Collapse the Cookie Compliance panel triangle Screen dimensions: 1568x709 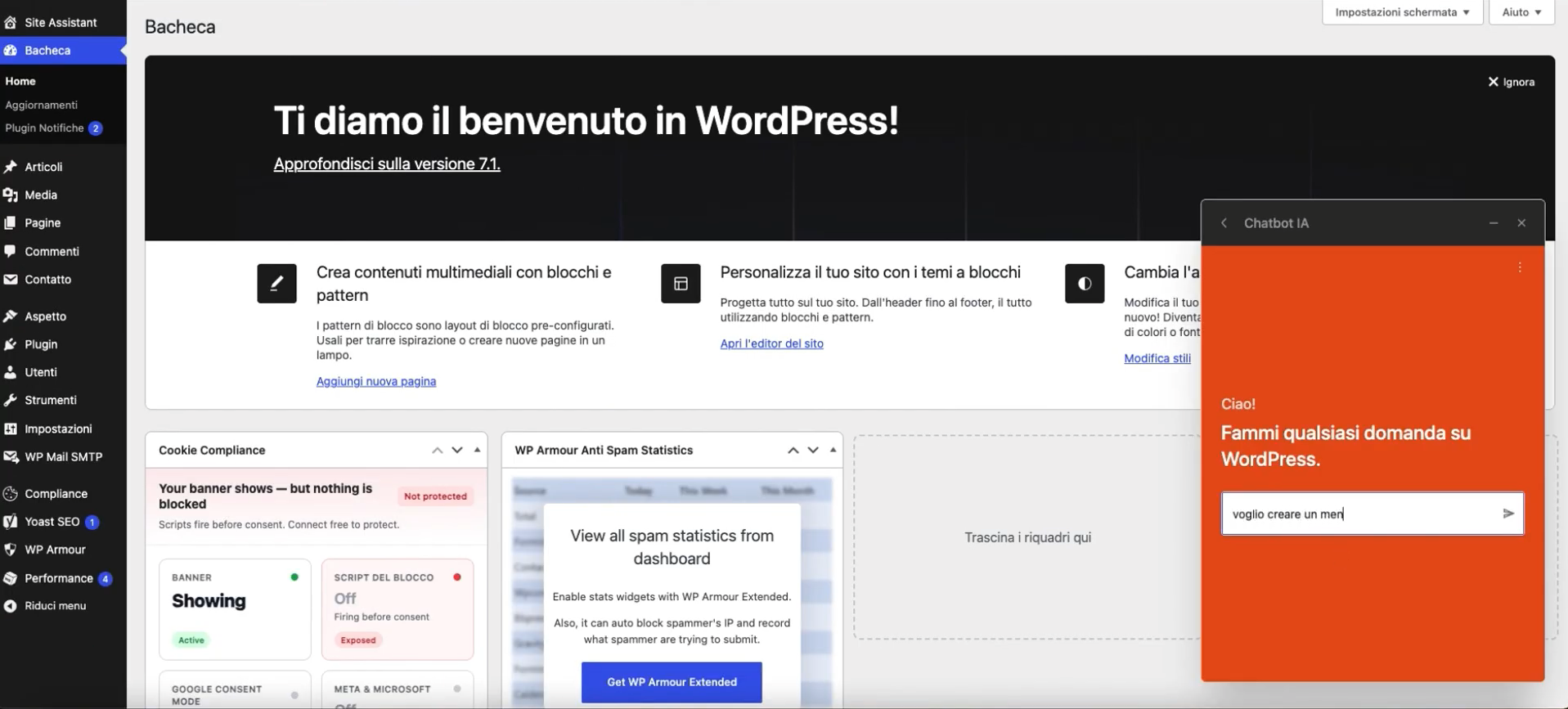point(478,450)
